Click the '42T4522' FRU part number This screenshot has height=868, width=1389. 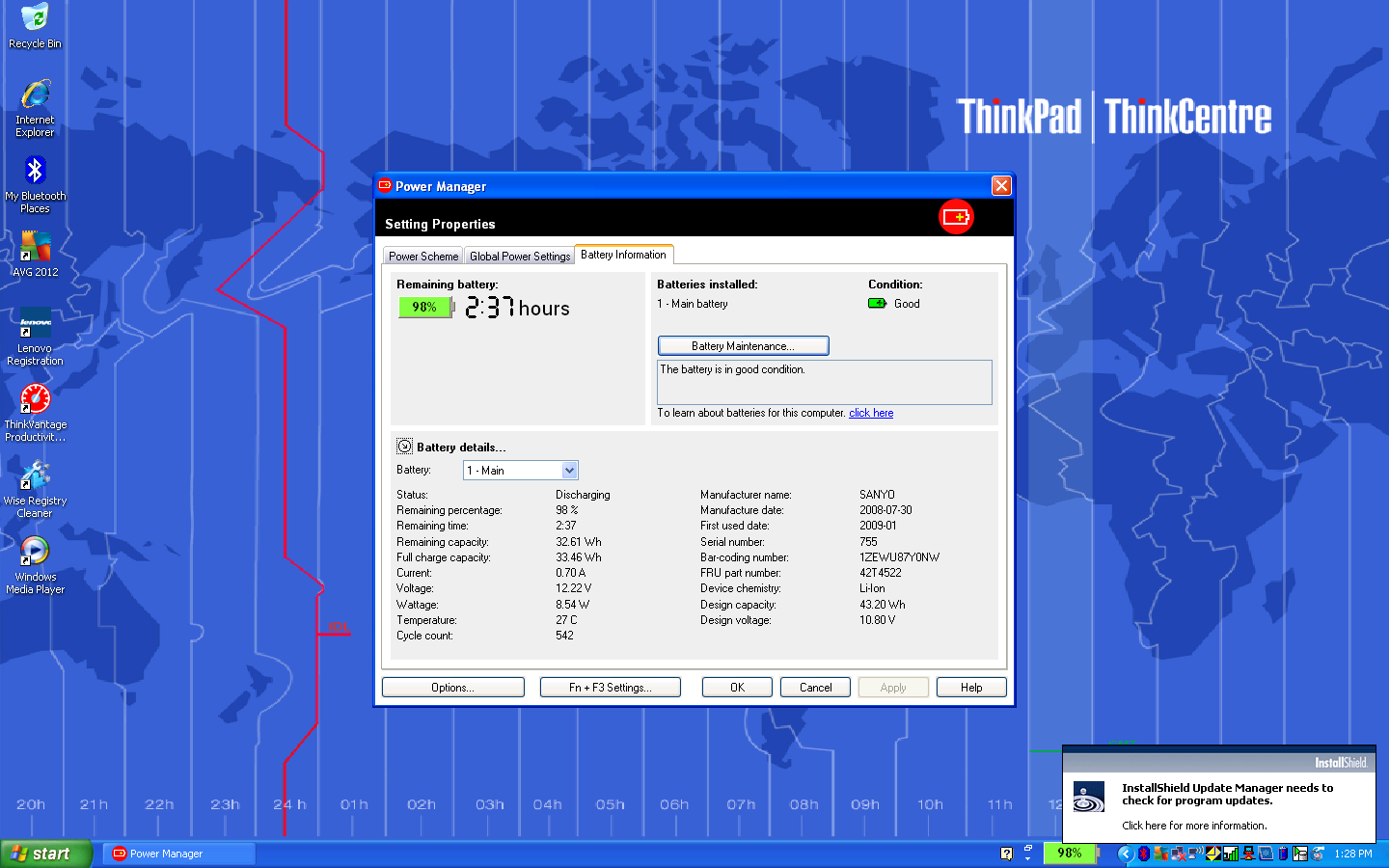click(881, 573)
